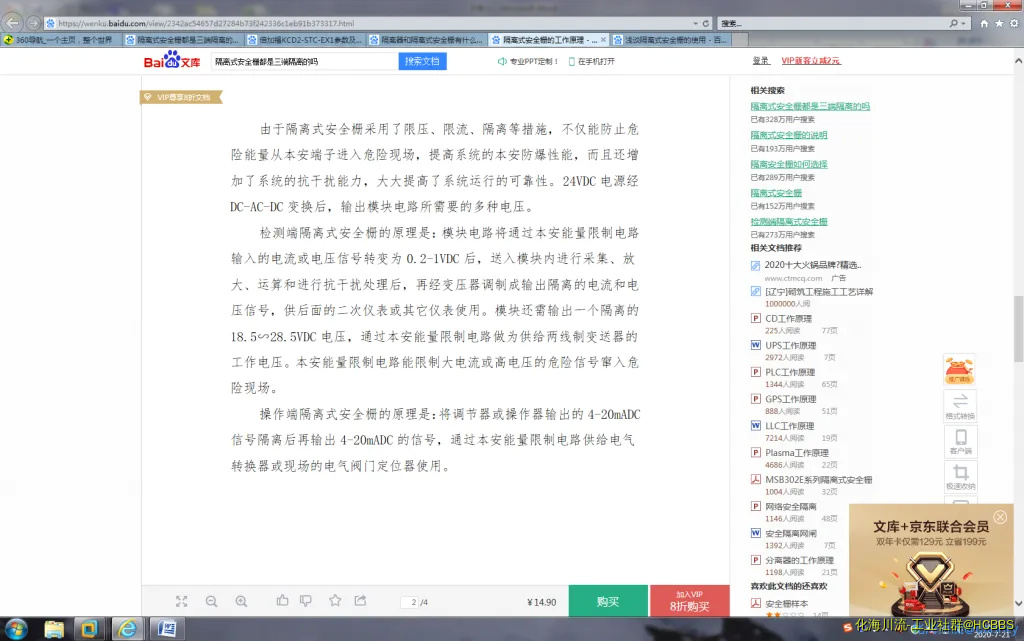Favorite the document with the star icon
Image resolution: width=1024 pixels, height=641 pixels.
pyautogui.click(x=335, y=601)
